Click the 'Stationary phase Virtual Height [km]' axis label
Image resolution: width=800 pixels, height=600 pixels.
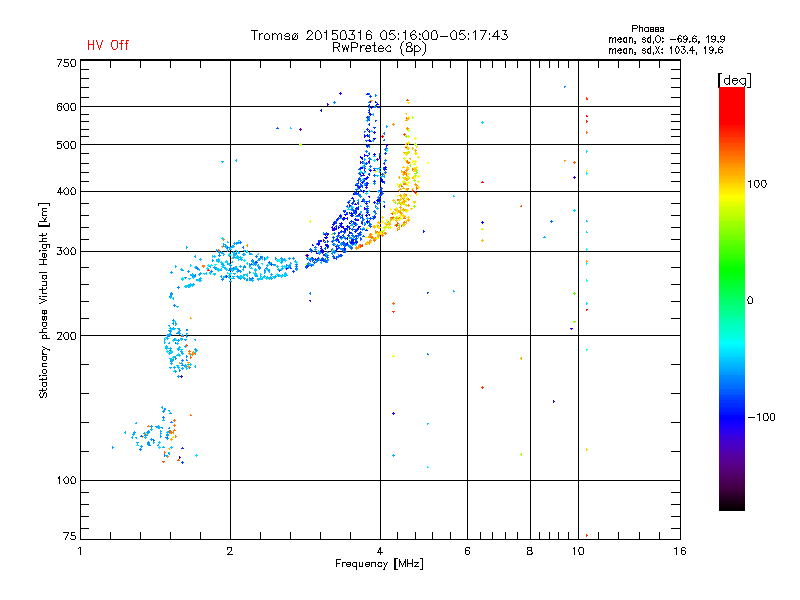tap(44, 301)
